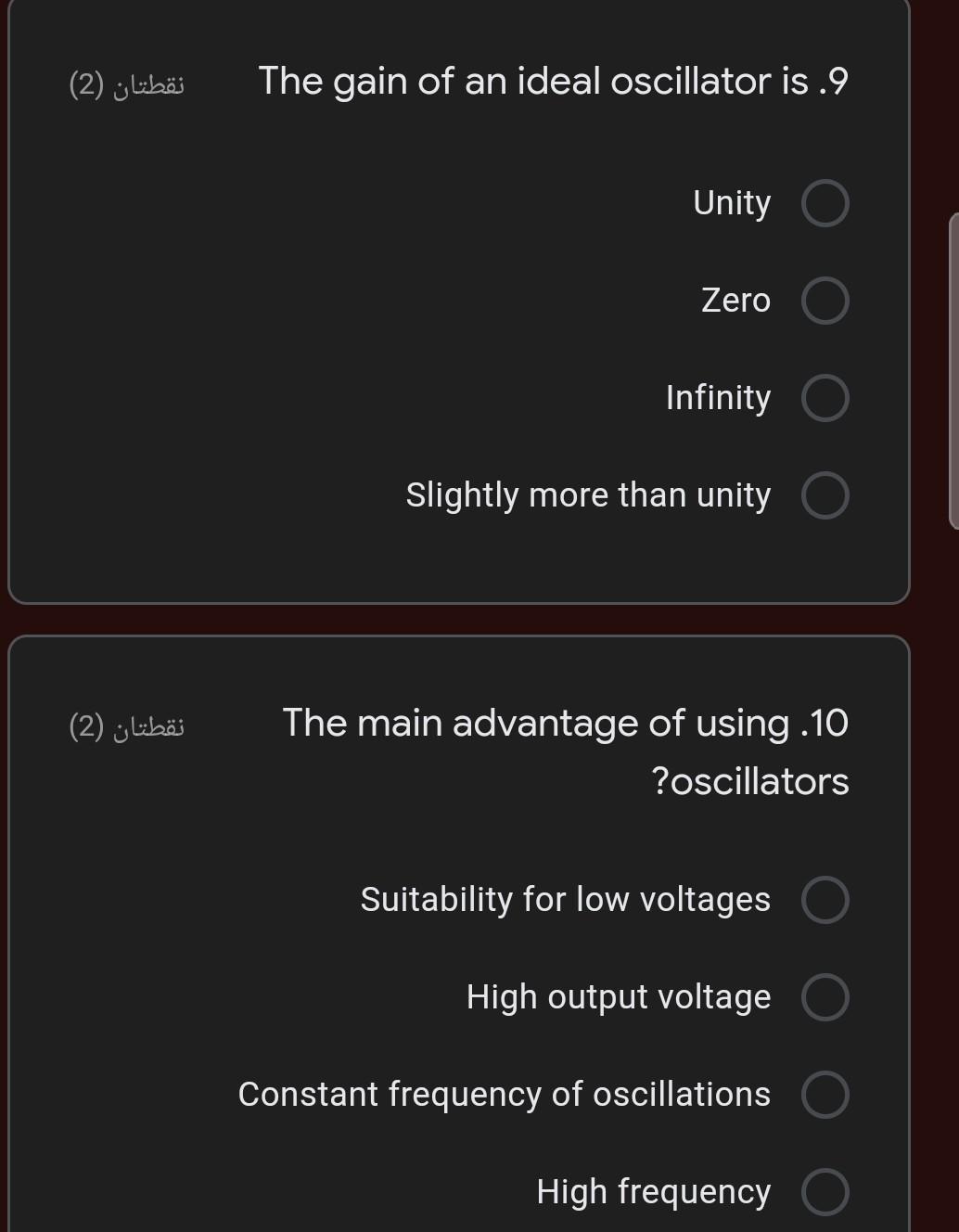Click the Slightly more than unity label
Screen dimensions: 959x1232
588,495
